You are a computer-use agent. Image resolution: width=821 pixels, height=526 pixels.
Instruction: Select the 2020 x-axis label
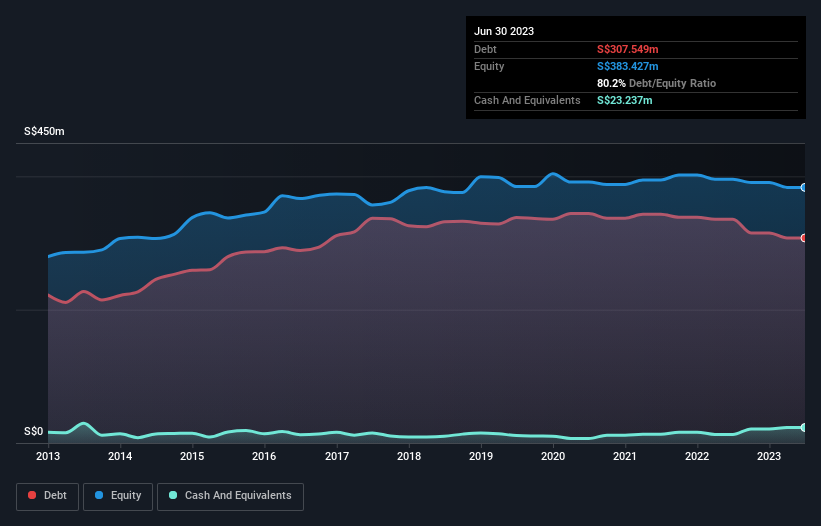tap(553, 456)
